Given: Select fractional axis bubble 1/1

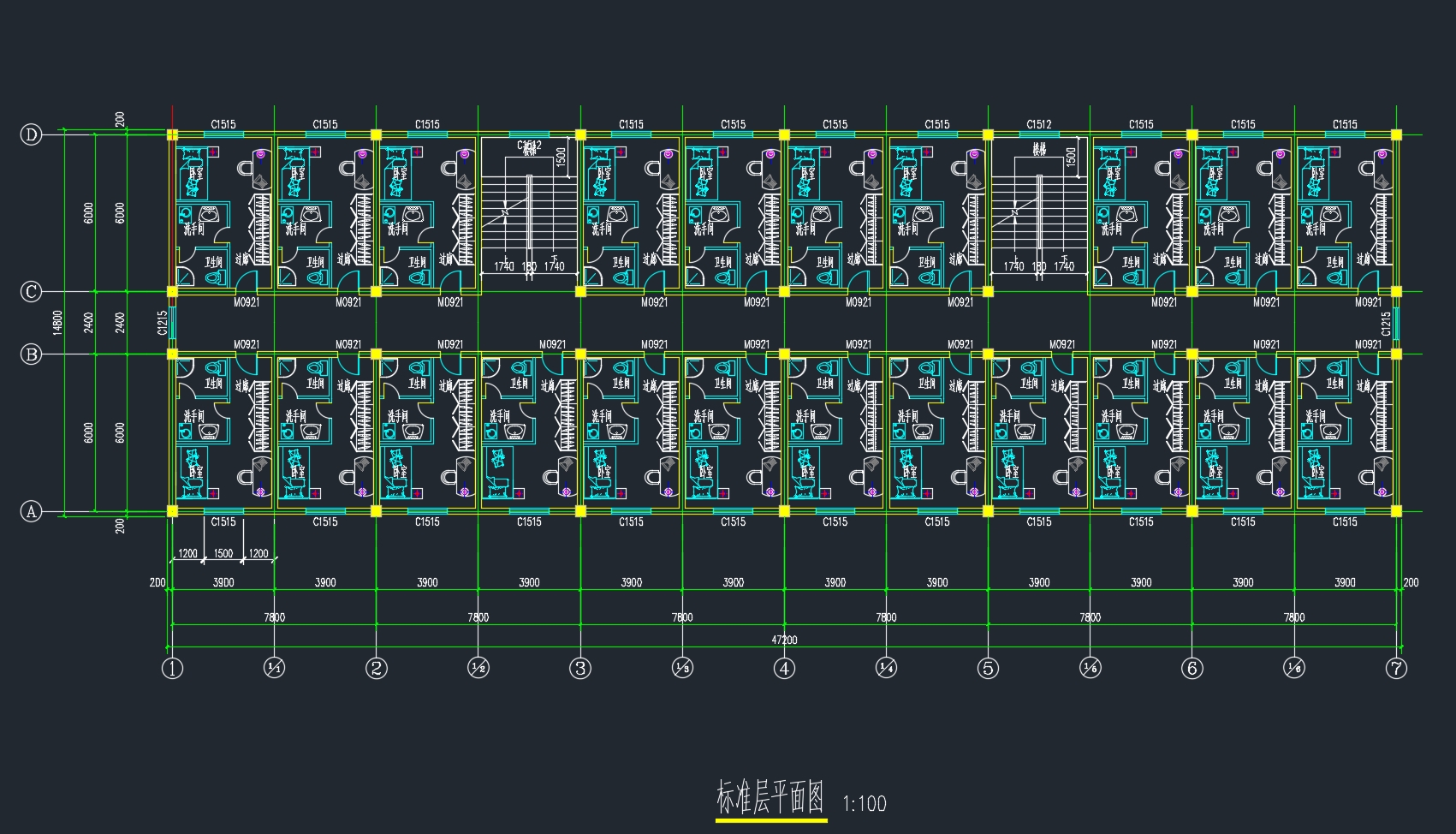Looking at the screenshot, I should click(x=275, y=669).
